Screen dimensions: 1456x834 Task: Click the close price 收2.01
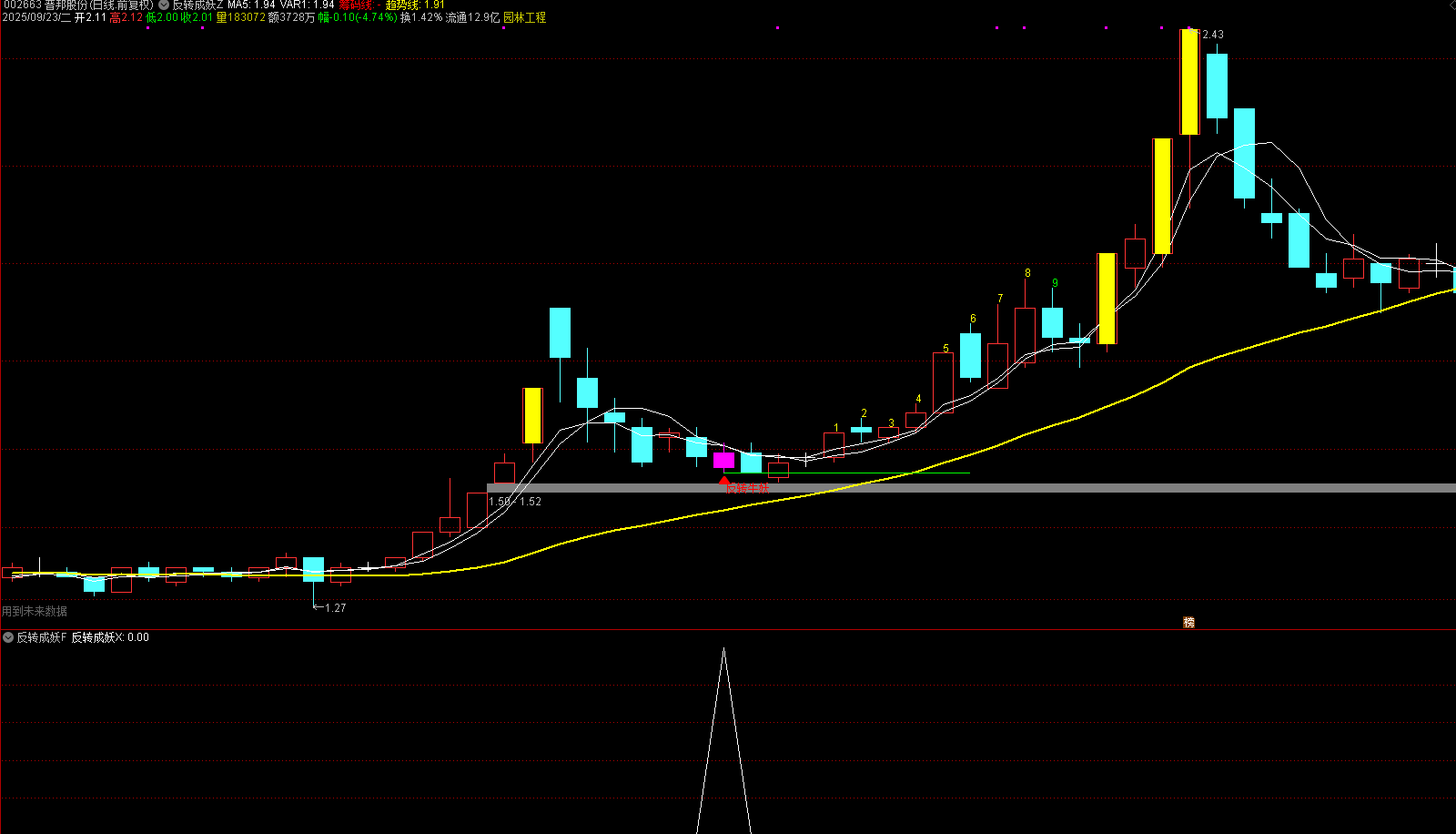(x=197, y=17)
